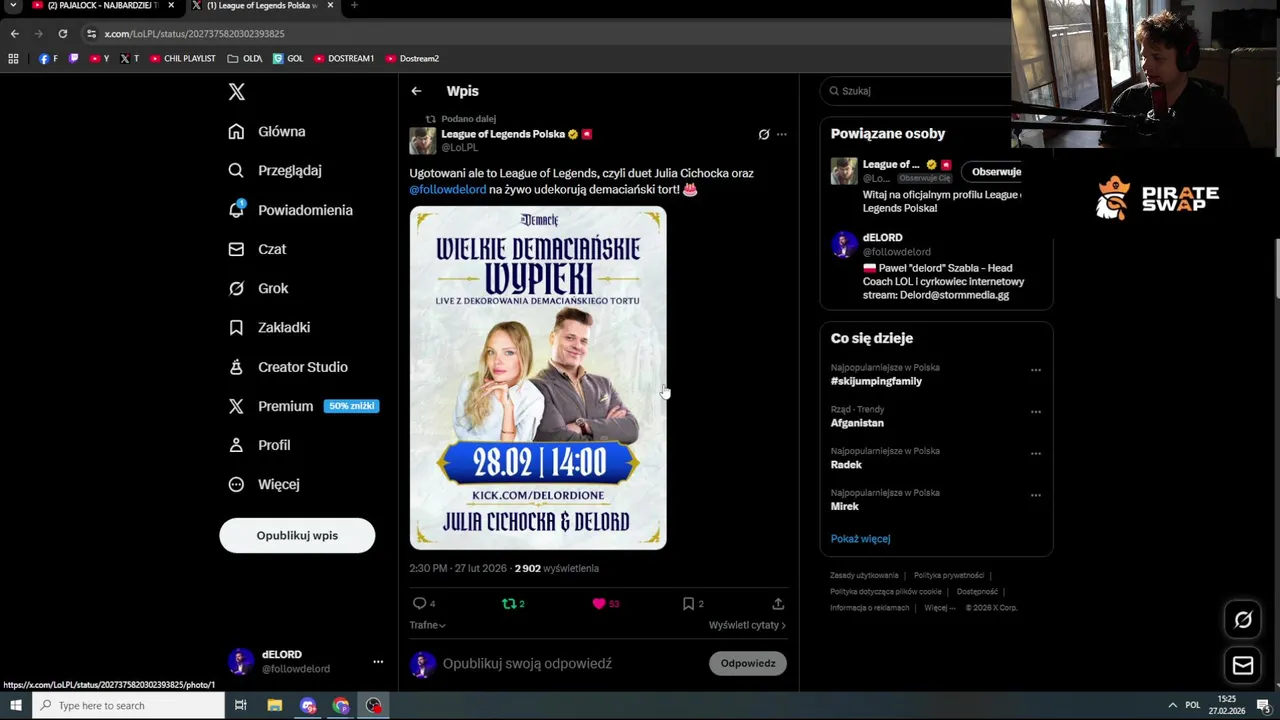Click Pokaż więcej under trends
This screenshot has height=720, width=1280.
pyautogui.click(x=860, y=539)
